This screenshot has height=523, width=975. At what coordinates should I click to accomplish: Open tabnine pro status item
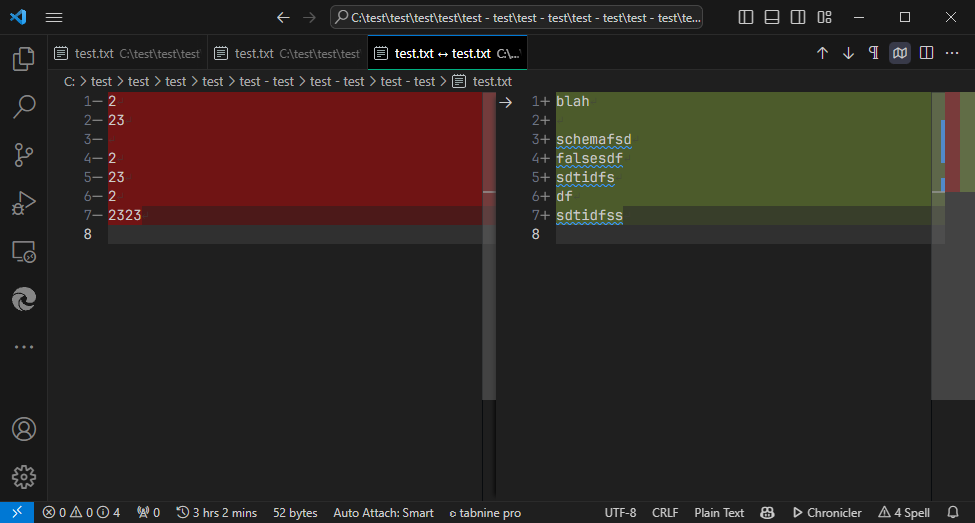(x=485, y=512)
